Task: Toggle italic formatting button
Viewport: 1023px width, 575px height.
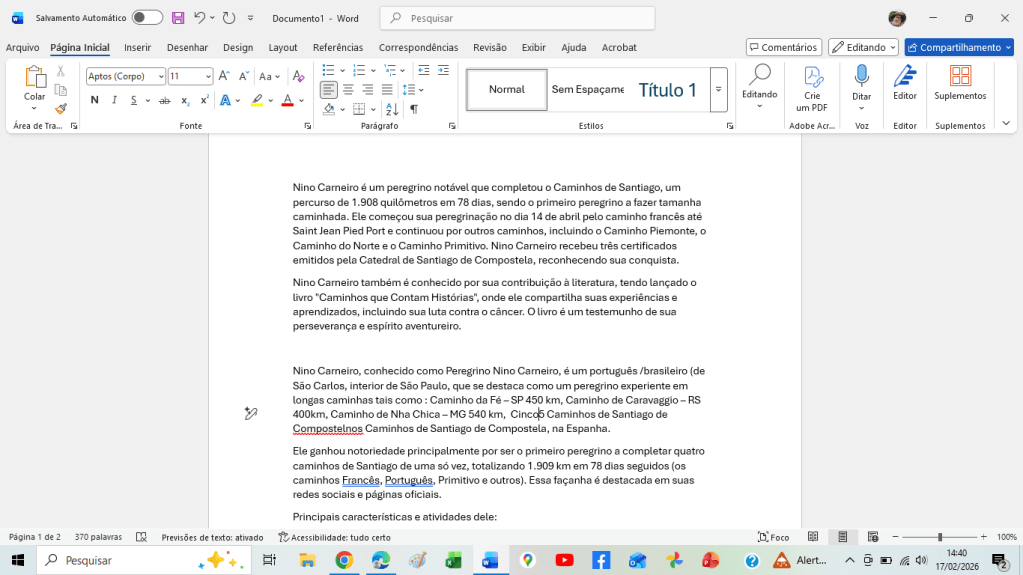Action: click(x=114, y=100)
